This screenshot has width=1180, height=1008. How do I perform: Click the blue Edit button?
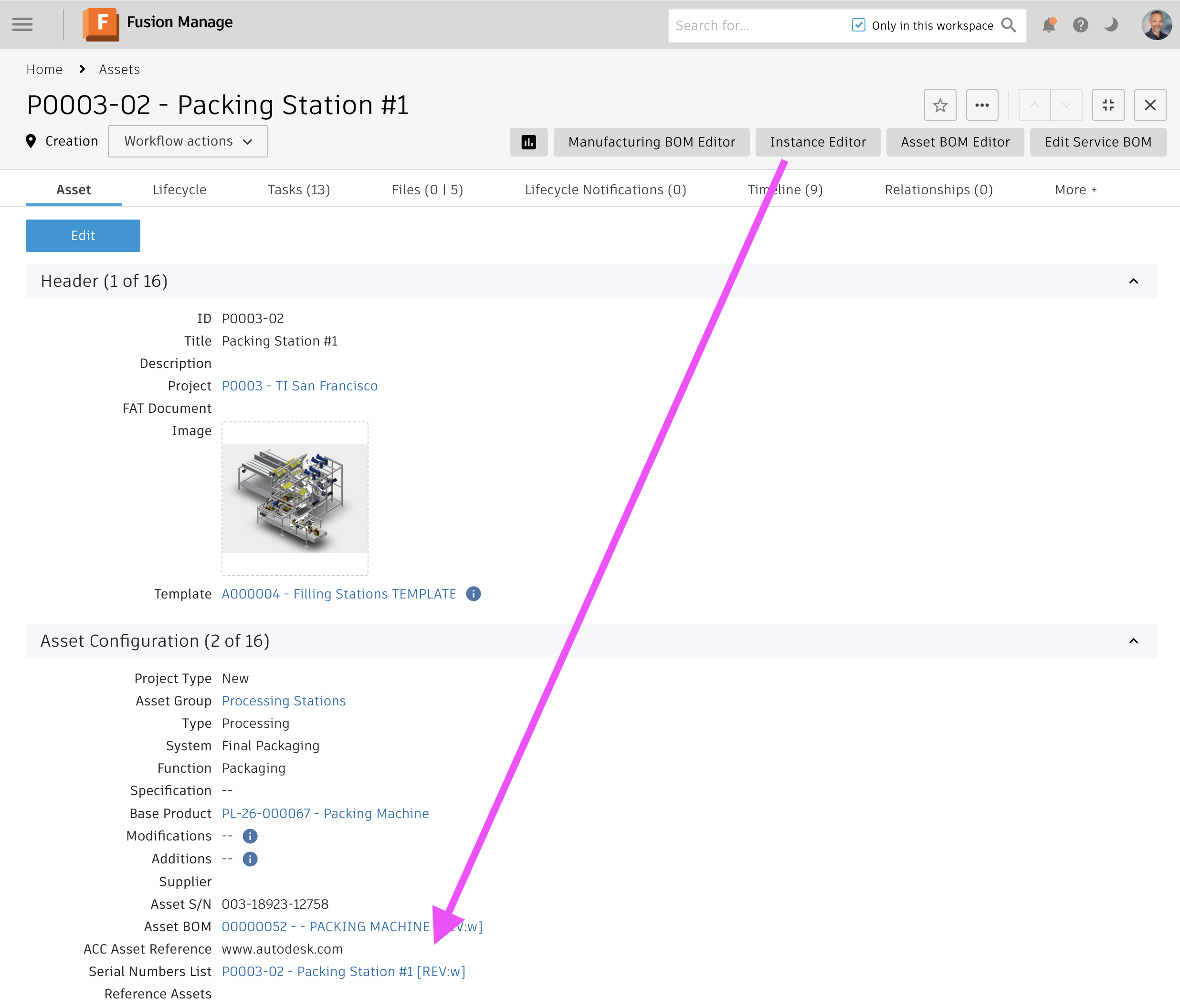pyautogui.click(x=83, y=236)
